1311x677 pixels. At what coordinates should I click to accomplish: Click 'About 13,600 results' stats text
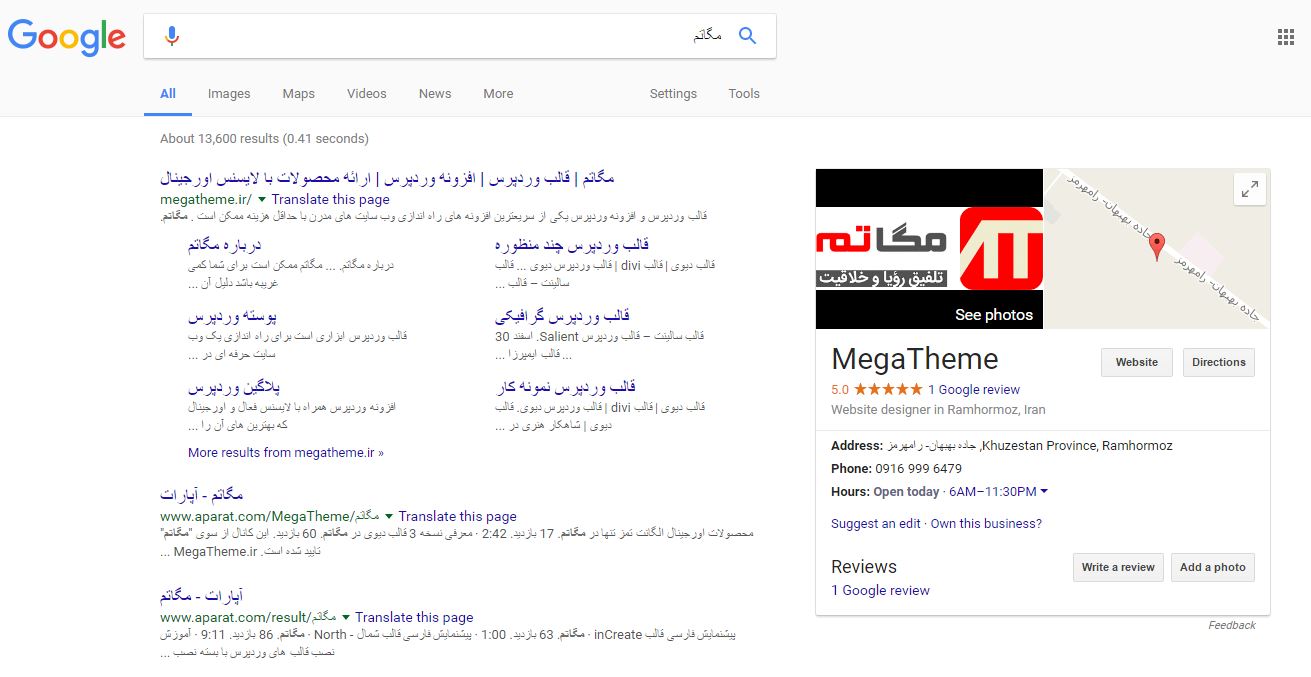point(264,139)
